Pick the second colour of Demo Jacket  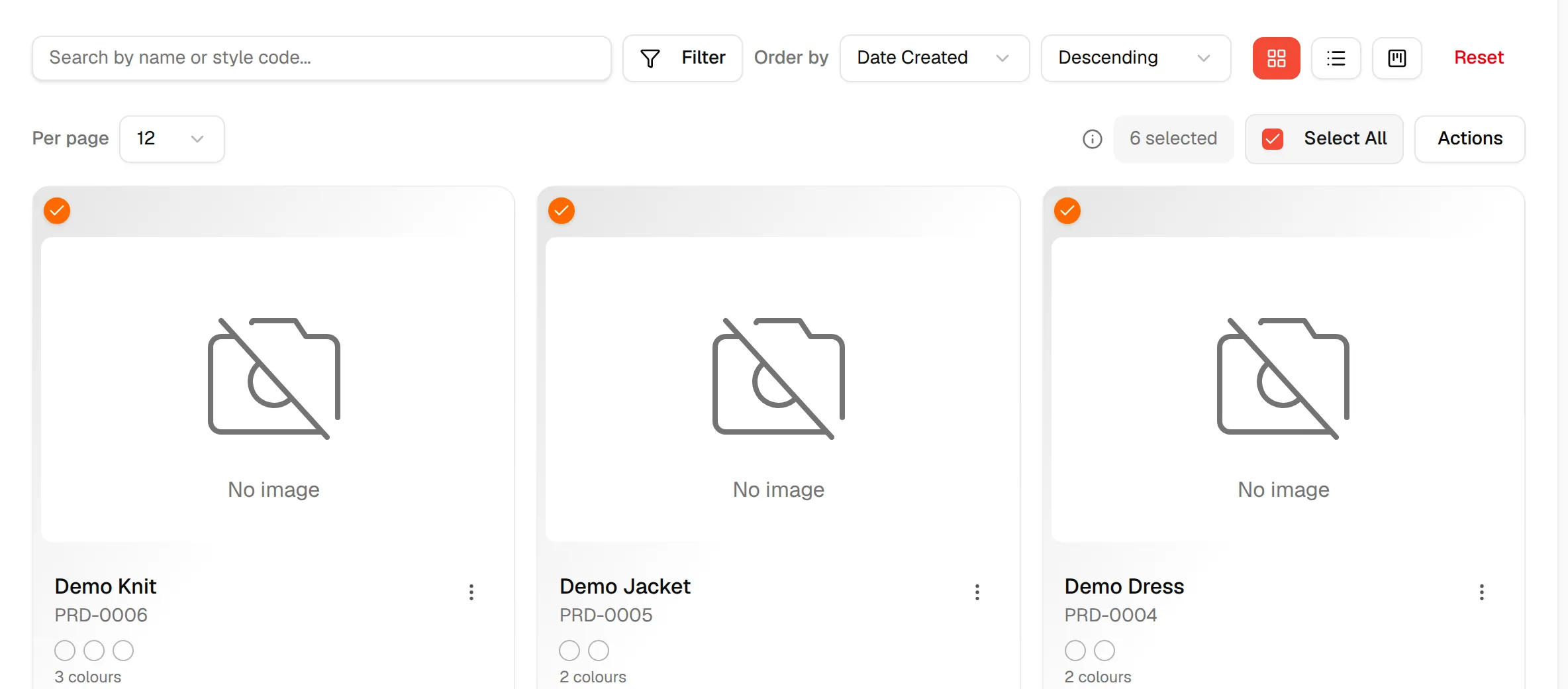[x=599, y=651]
